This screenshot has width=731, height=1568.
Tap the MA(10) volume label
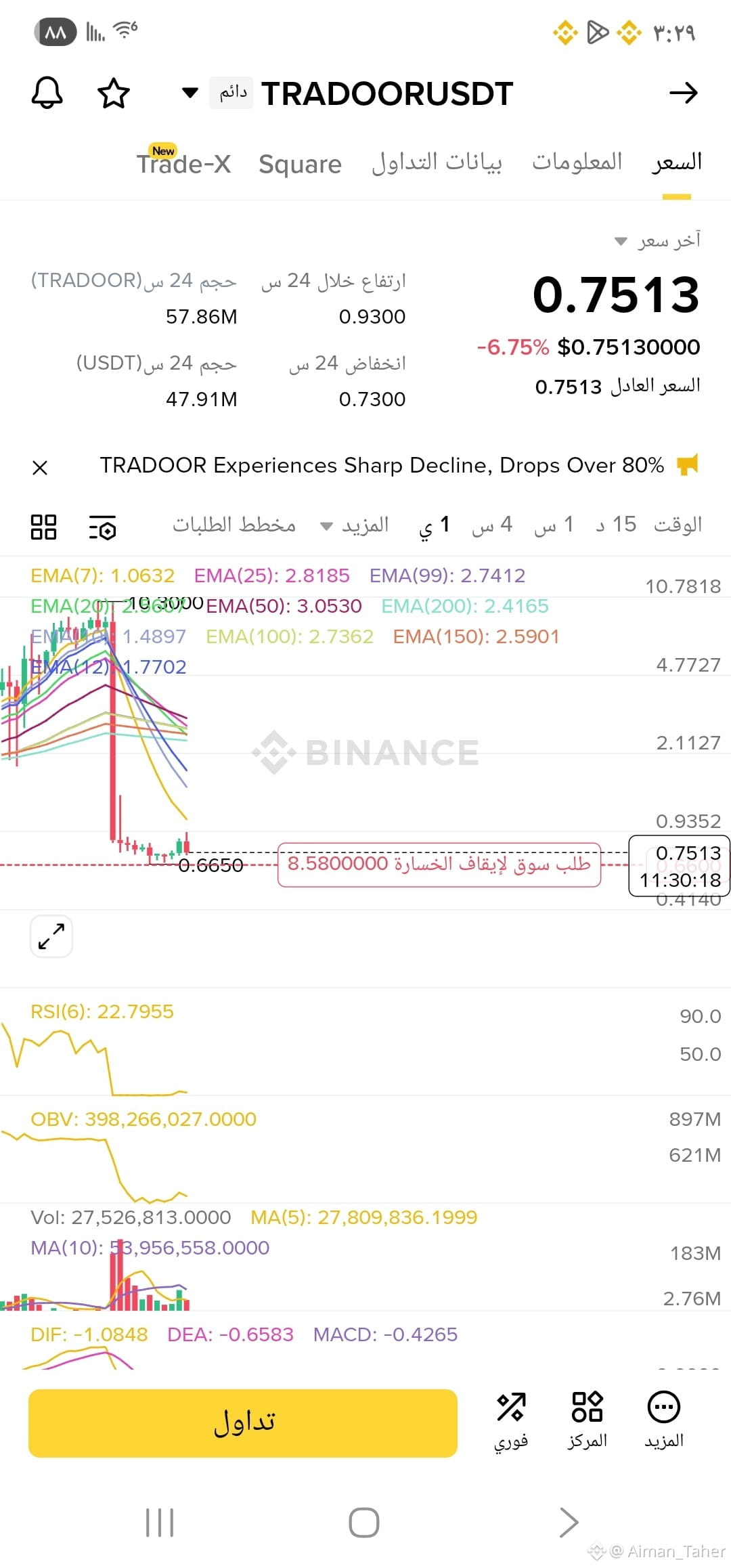tap(150, 1248)
